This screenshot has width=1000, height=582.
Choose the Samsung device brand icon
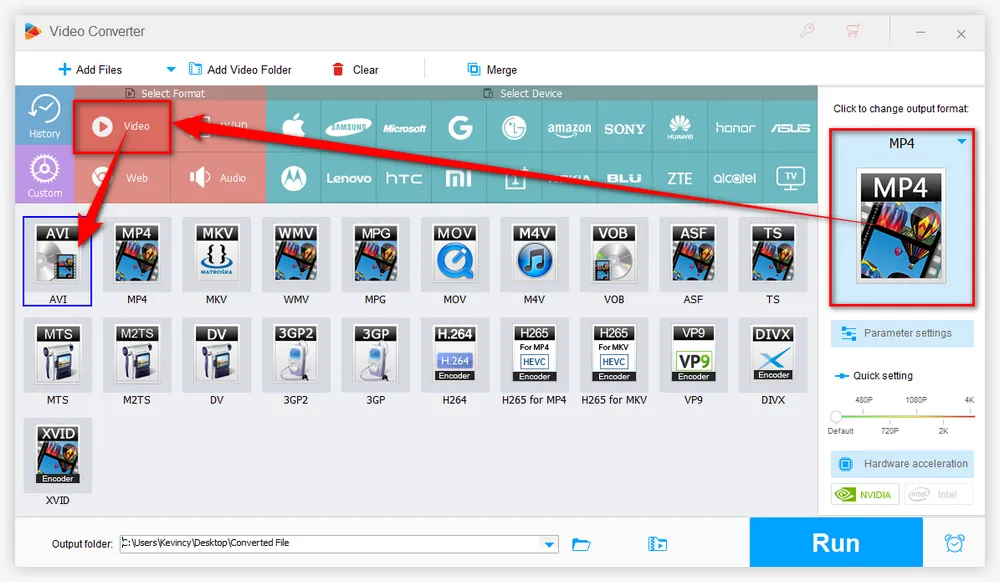point(348,128)
